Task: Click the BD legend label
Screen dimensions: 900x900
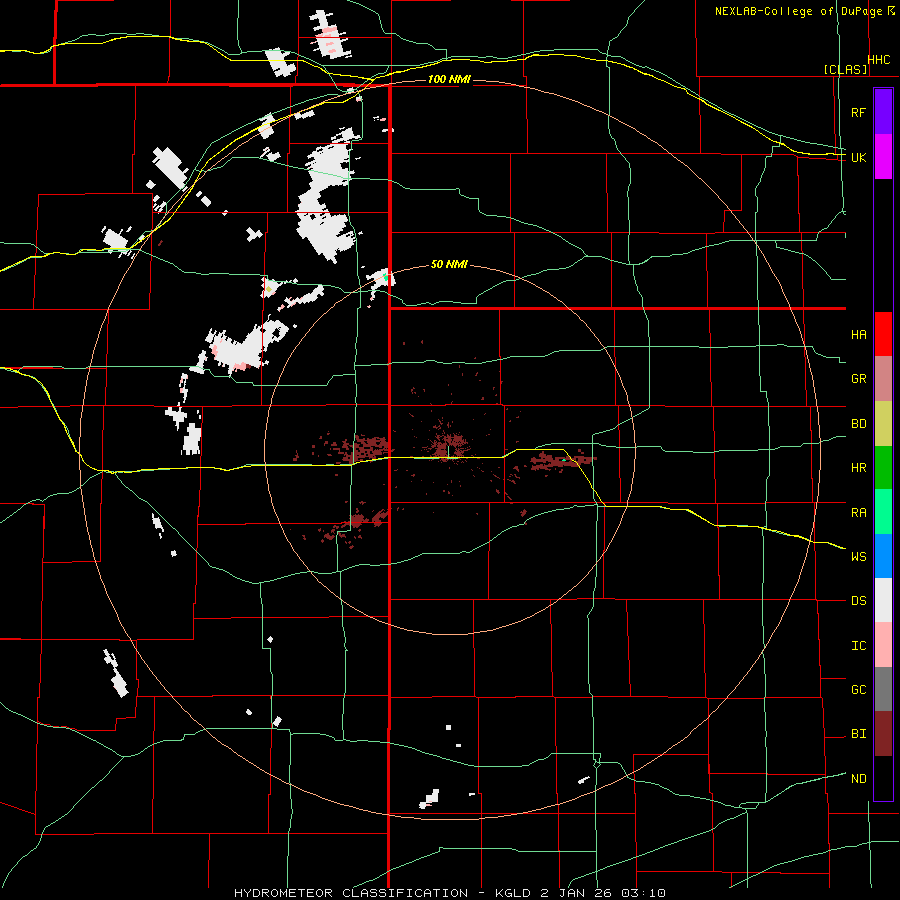Action: point(858,424)
